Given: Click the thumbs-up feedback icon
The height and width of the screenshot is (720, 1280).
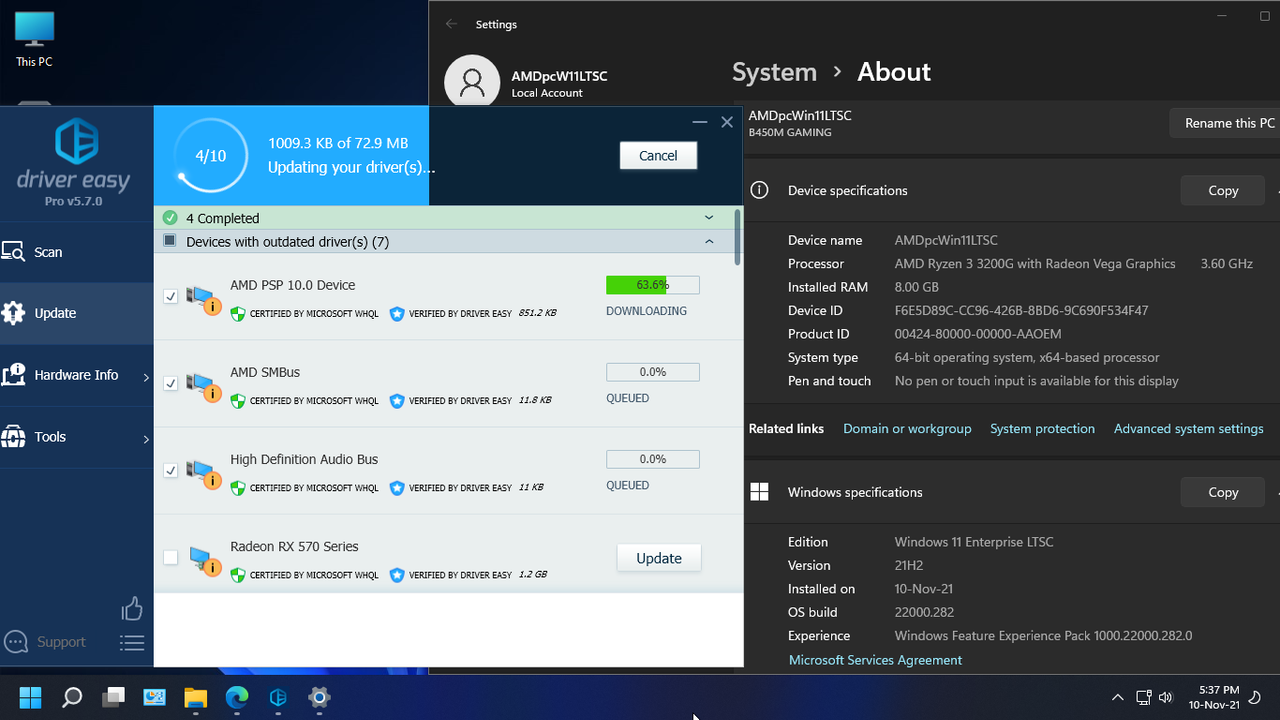Looking at the screenshot, I should coord(132,608).
